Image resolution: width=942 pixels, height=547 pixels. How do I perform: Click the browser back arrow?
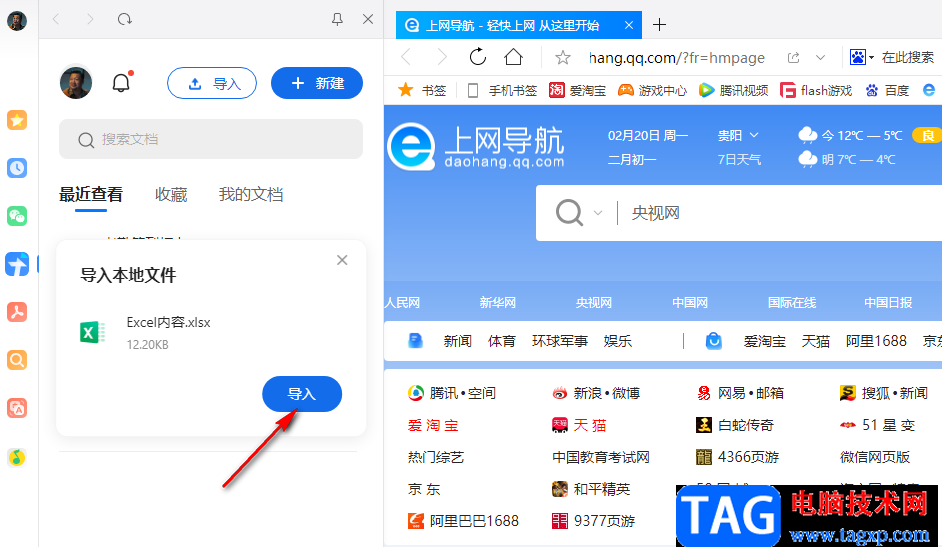pos(406,57)
